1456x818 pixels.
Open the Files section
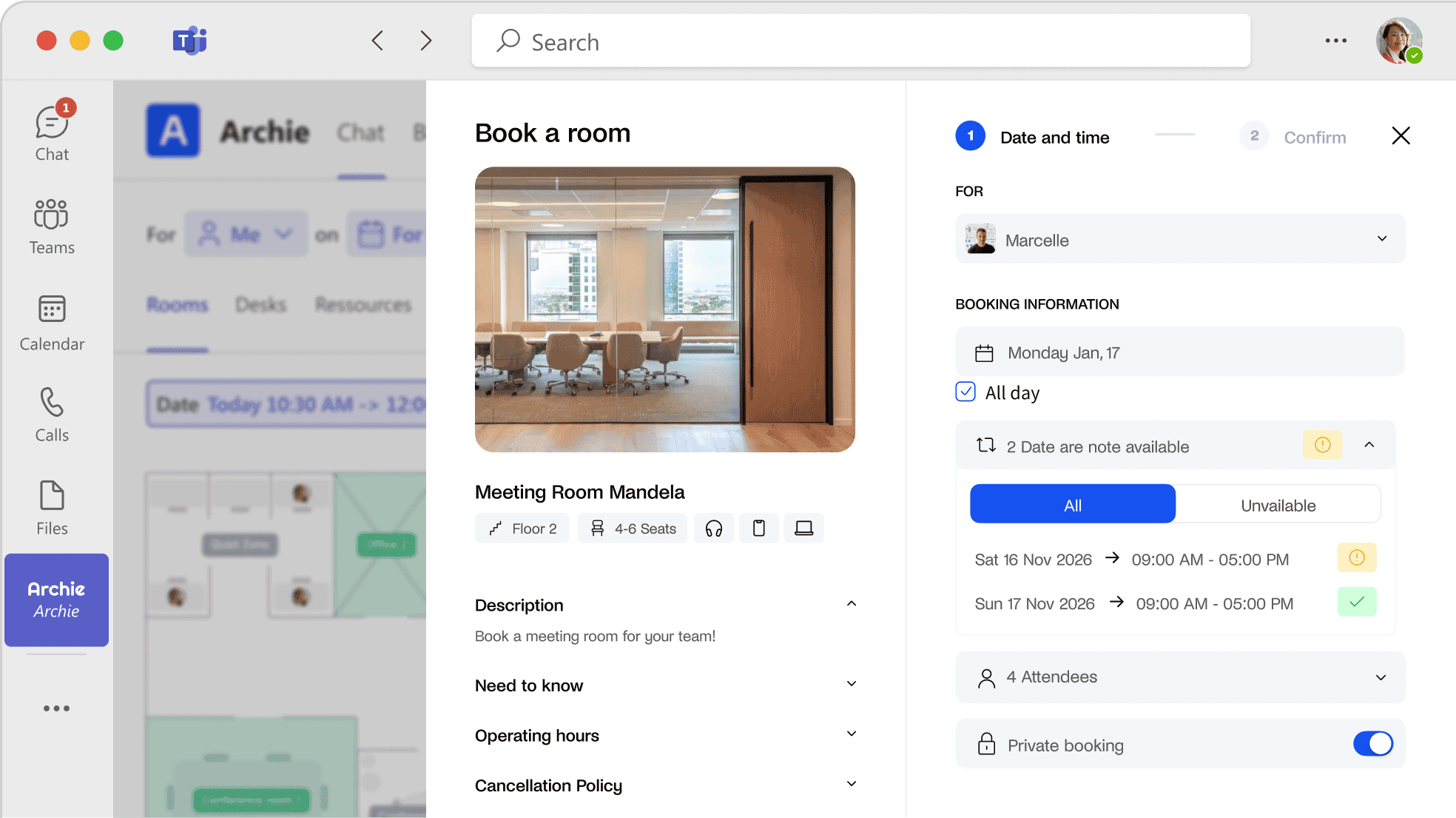[51, 506]
